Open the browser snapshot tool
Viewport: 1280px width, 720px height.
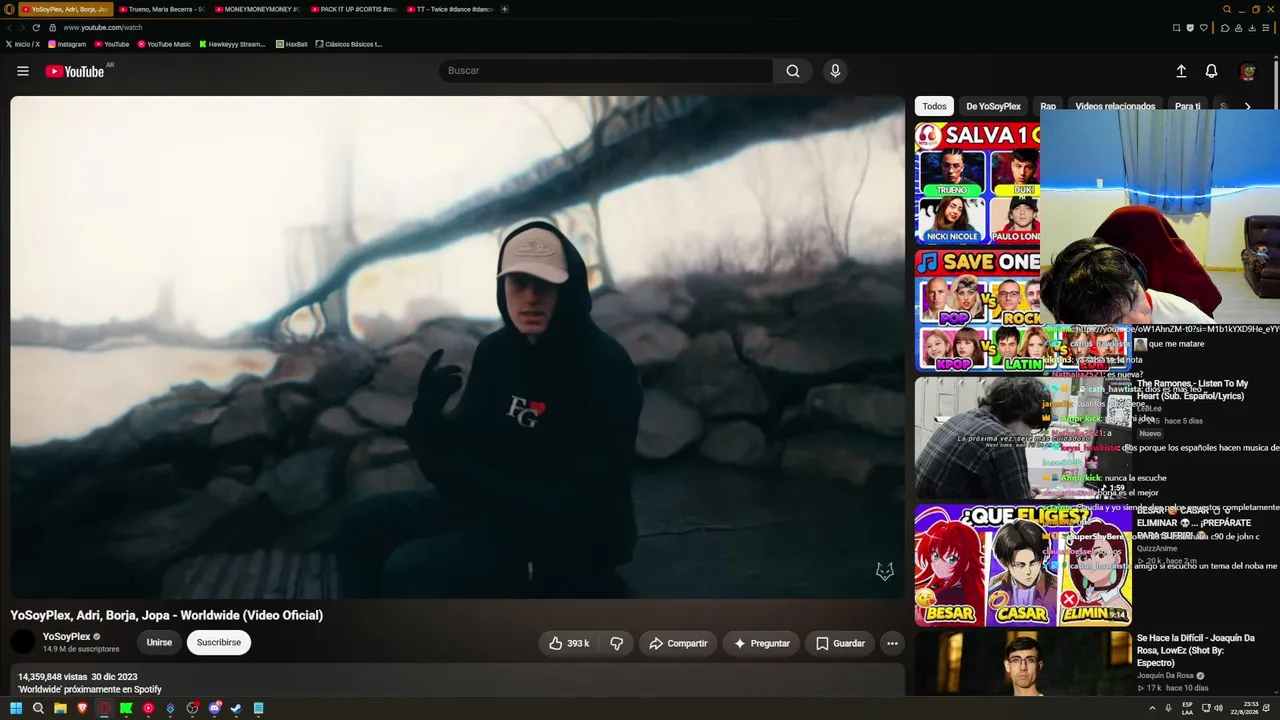(1177, 28)
